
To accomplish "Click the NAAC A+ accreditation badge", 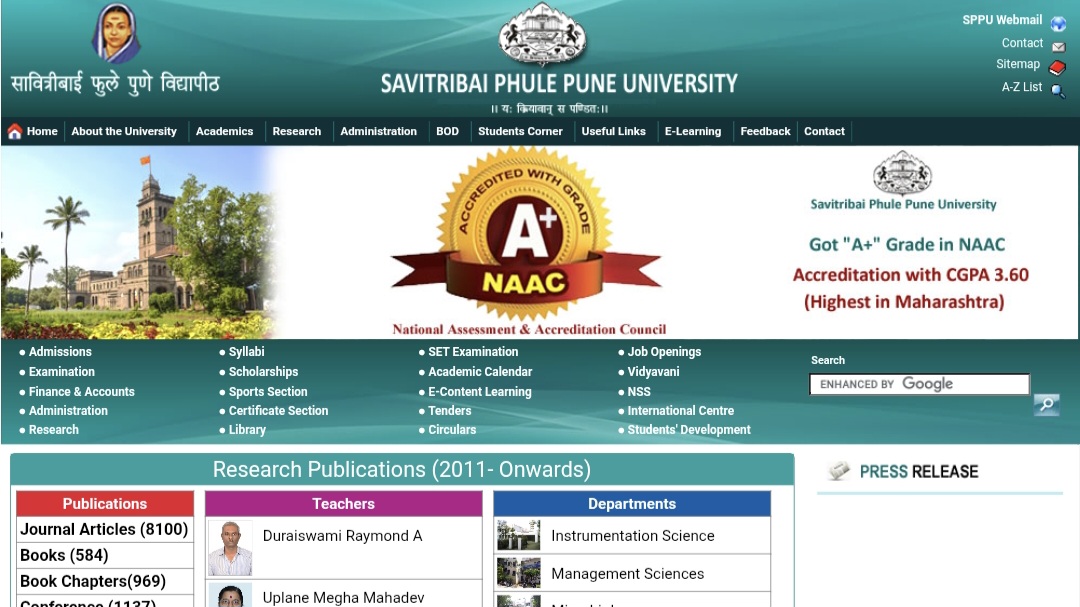I will coord(526,234).
